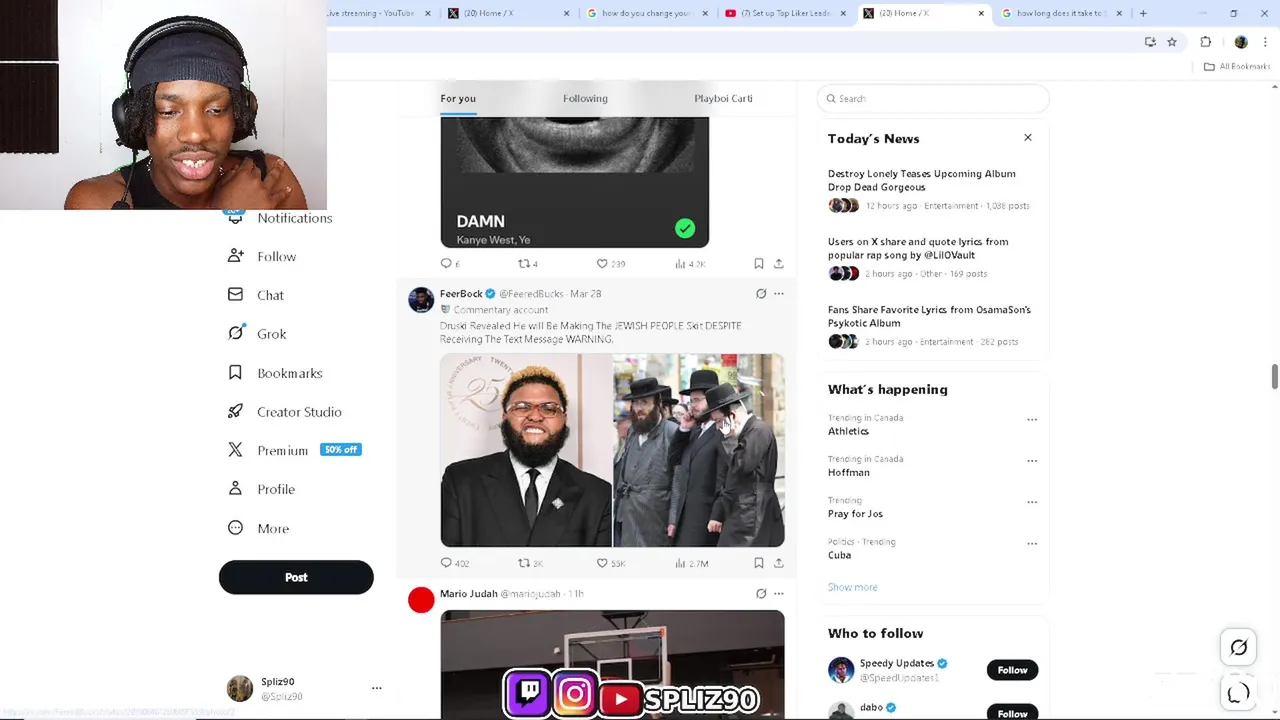Reply to the Kanye West DAMN post
Image resolution: width=1280 pixels, height=720 pixels.
449,264
